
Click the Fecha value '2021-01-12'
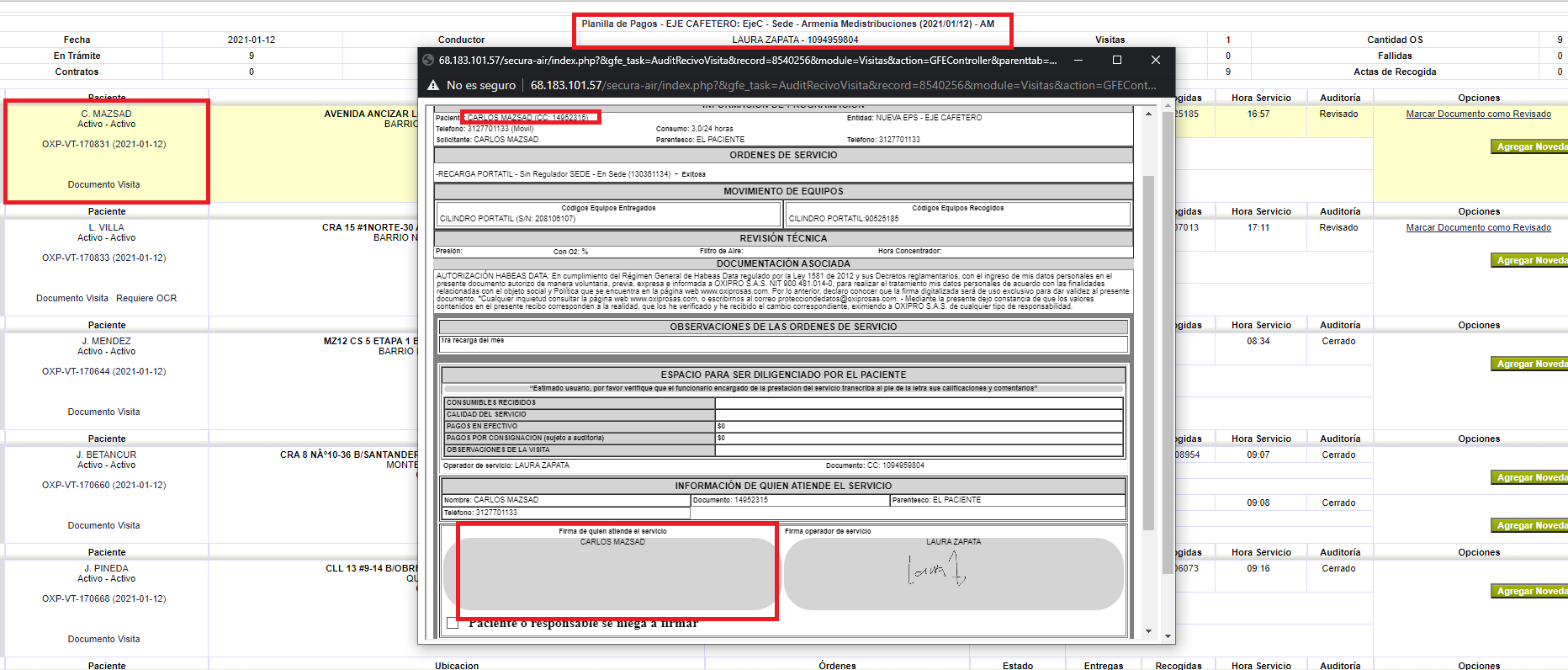coord(252,40)
